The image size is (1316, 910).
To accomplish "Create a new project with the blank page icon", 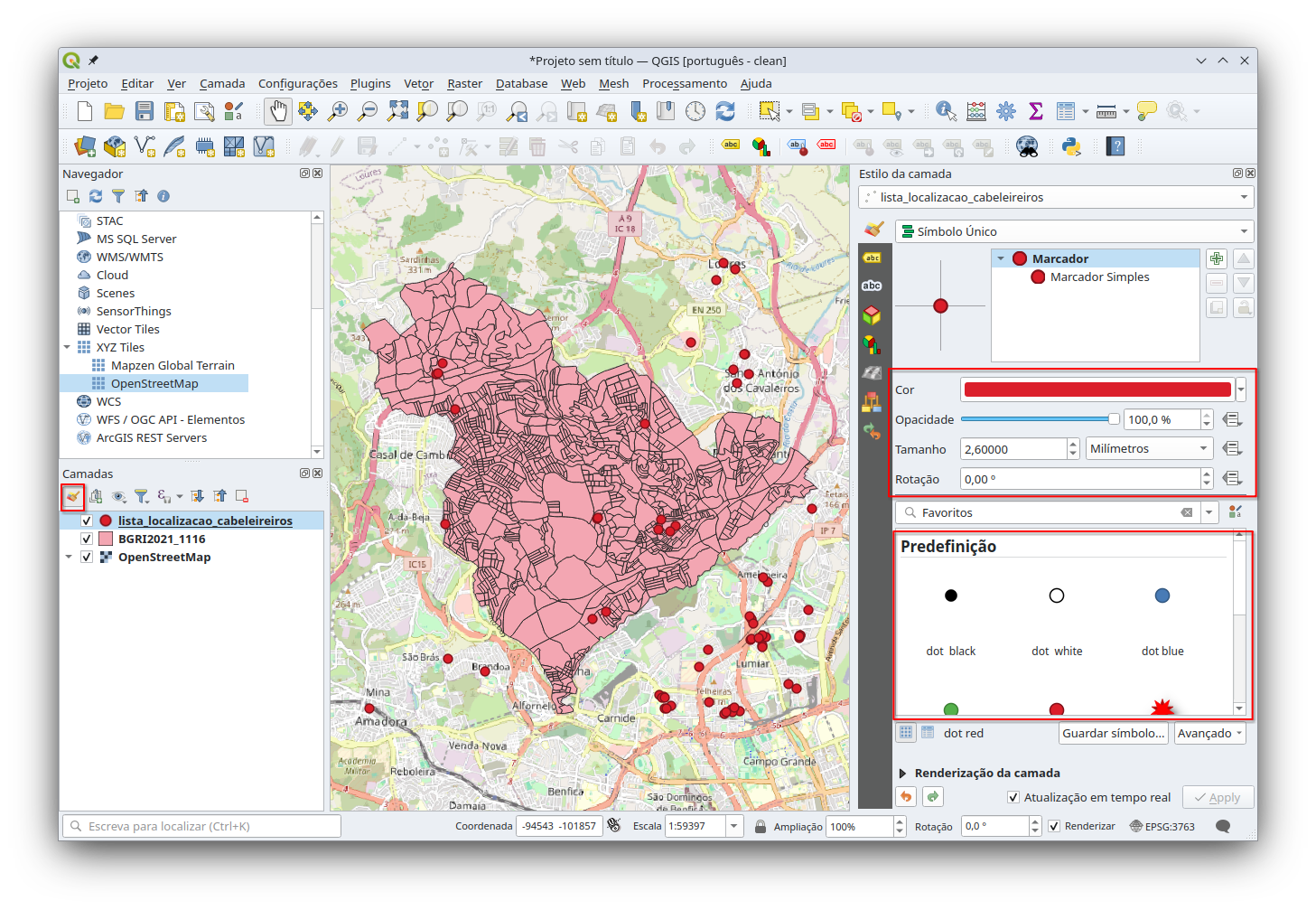I will tap(85, 111).
